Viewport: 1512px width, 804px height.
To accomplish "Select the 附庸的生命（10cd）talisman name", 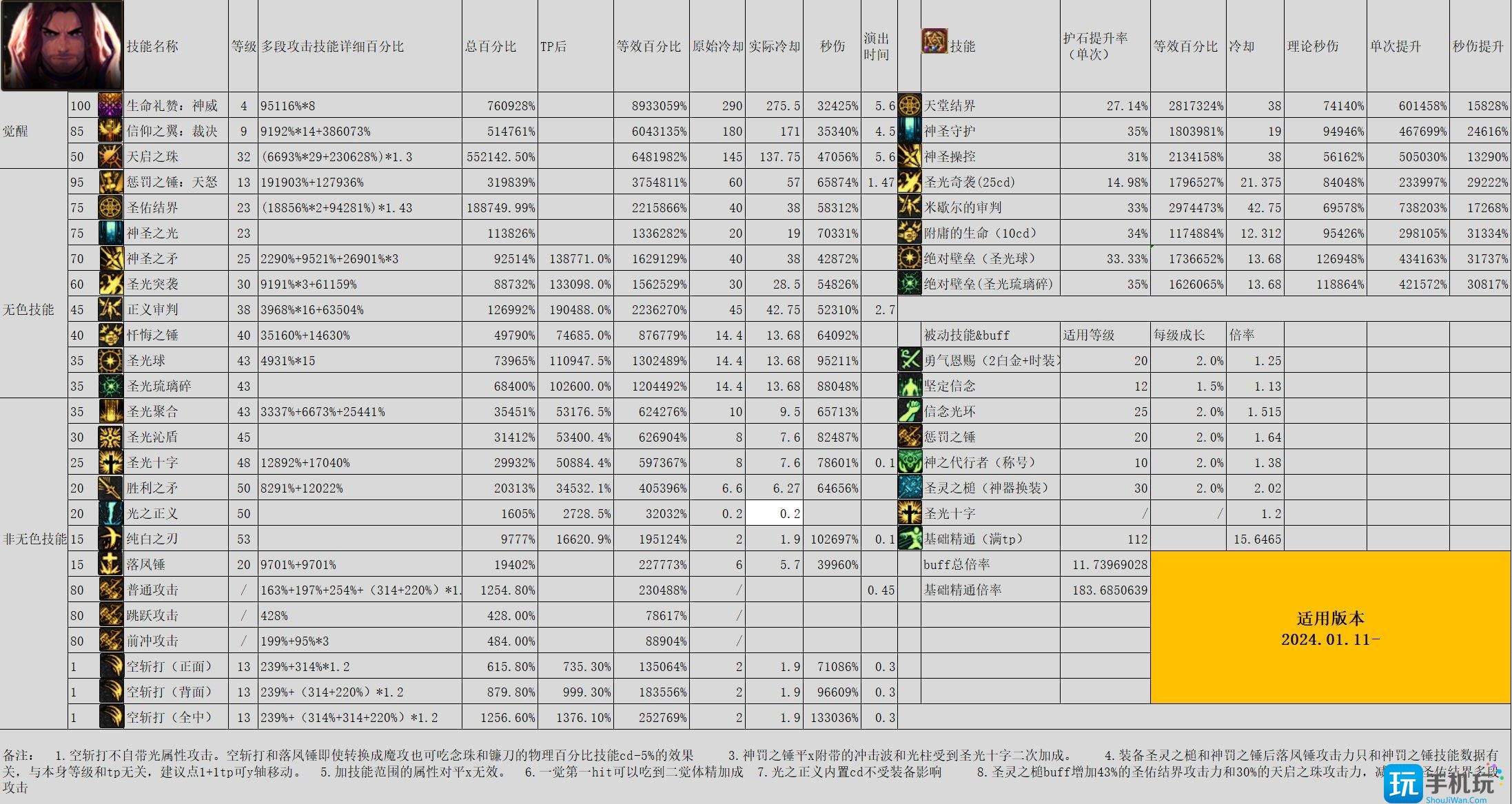I will [980, 233].
